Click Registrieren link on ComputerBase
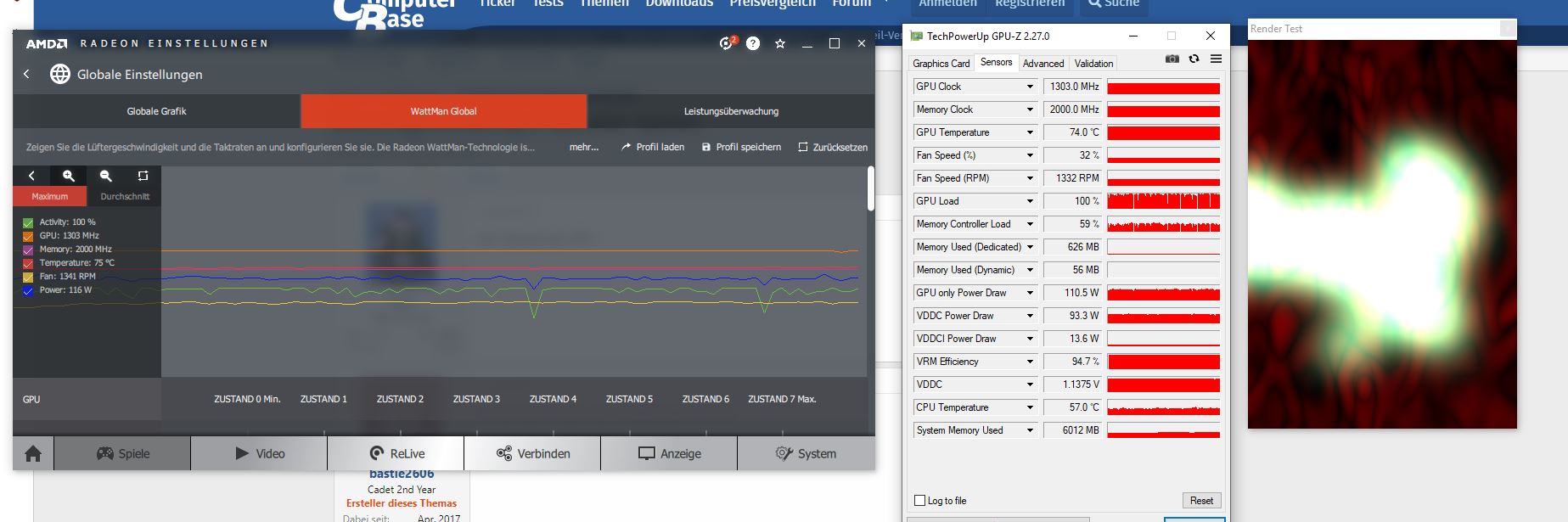This screenshot has width=1568, height=522. pos(1030,3)
